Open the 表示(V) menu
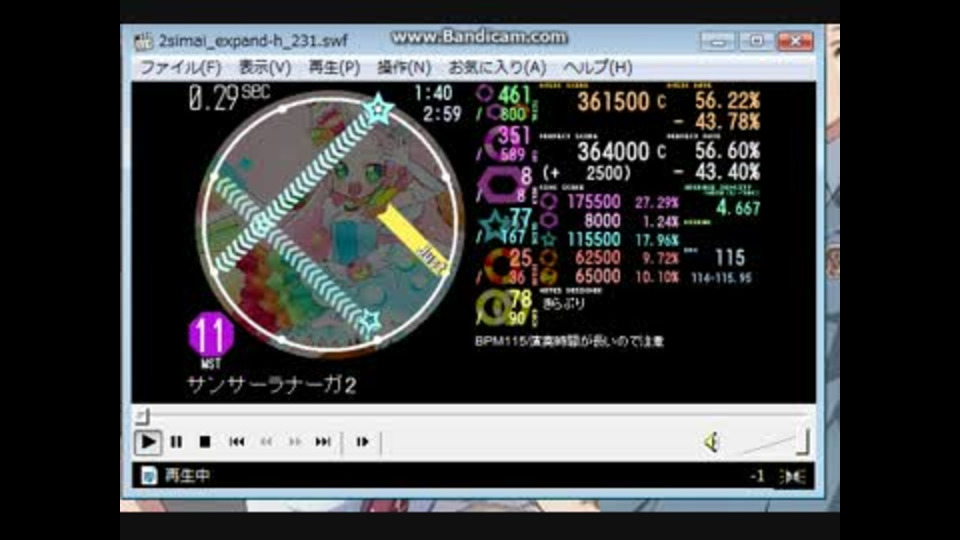This screenshot has width=960, height=540. 264,67
